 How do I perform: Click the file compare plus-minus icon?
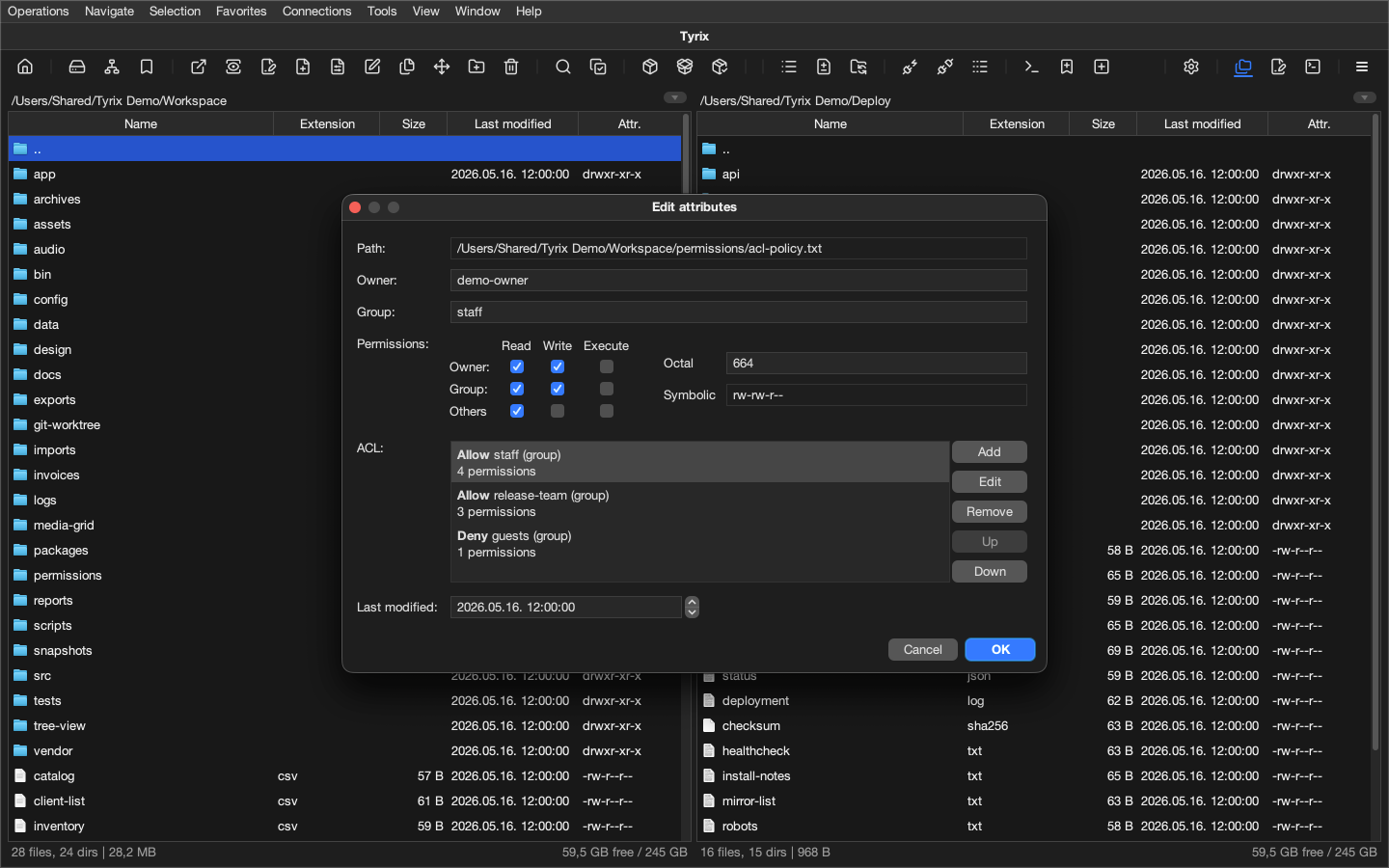tap(824, 67)
